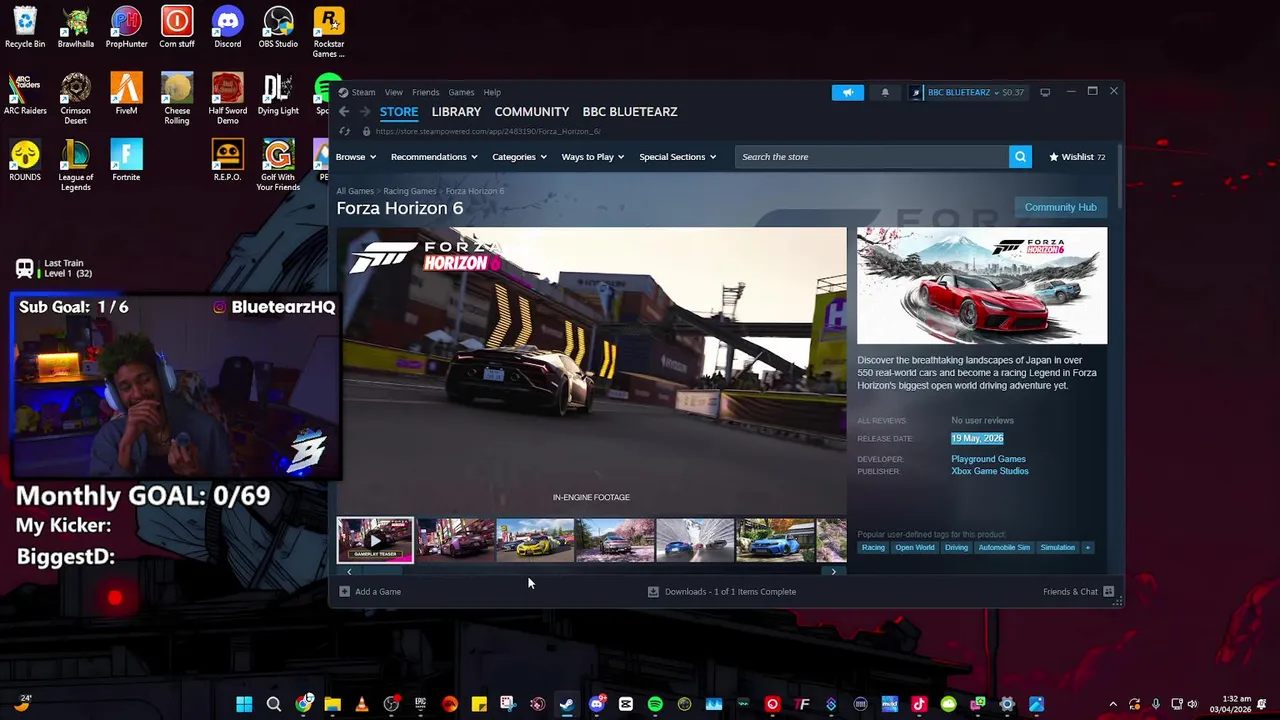Open the Help menu
The width and height of the screenshot is (1280, 720).
click(492, 92)
